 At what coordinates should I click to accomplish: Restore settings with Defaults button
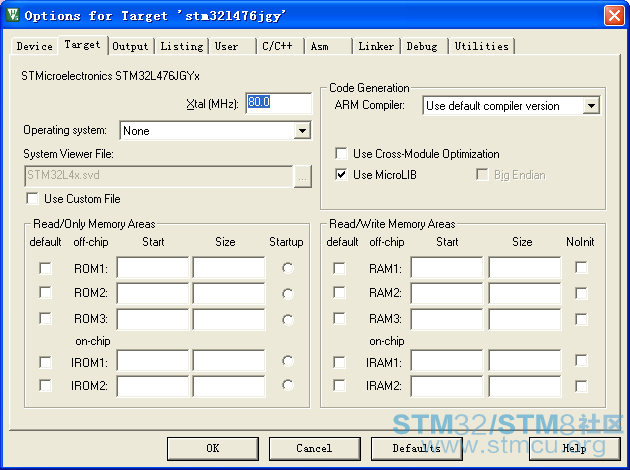(417, 448)
